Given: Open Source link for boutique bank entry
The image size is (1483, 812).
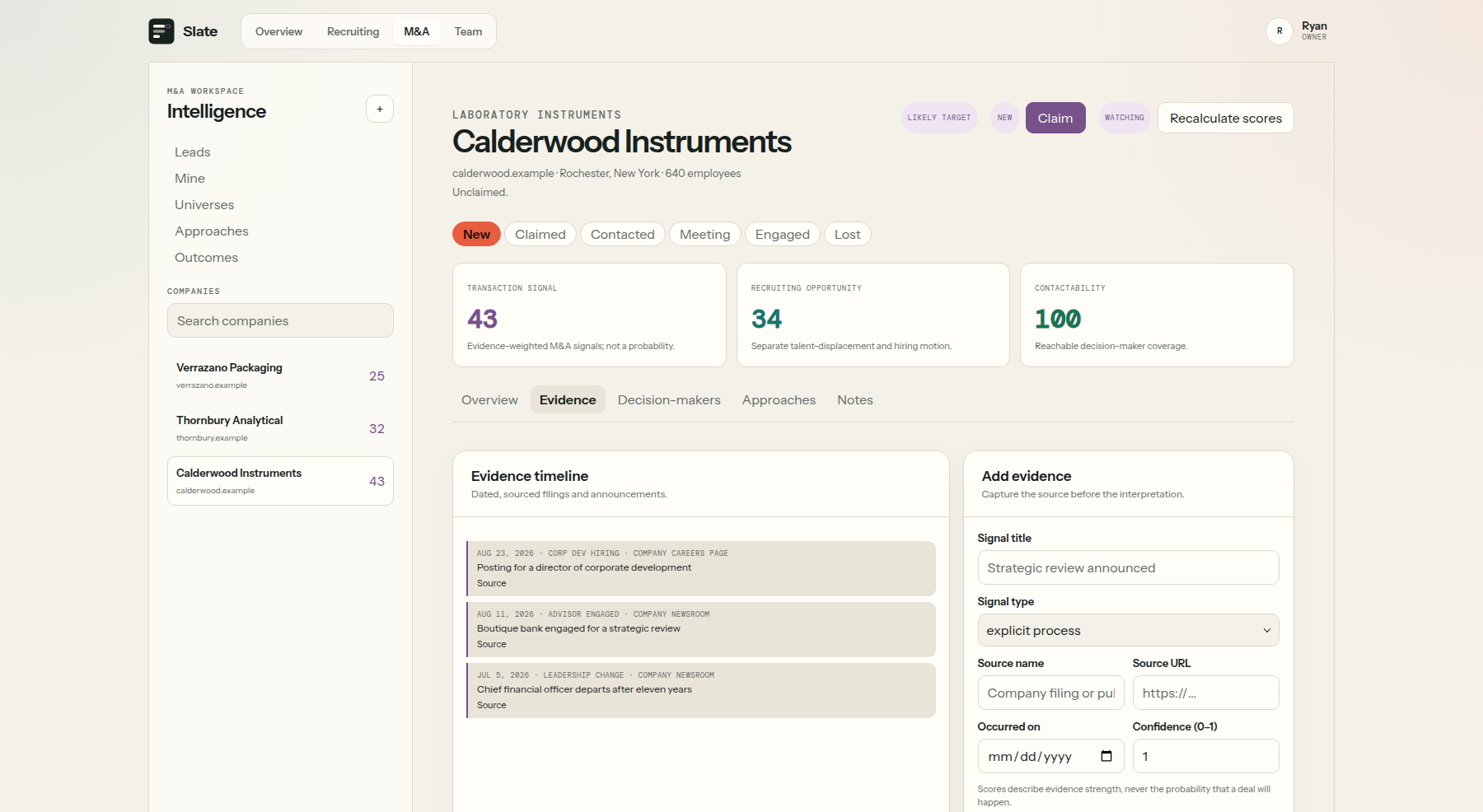Looking at the screenshot, I should tap(492, 644).
